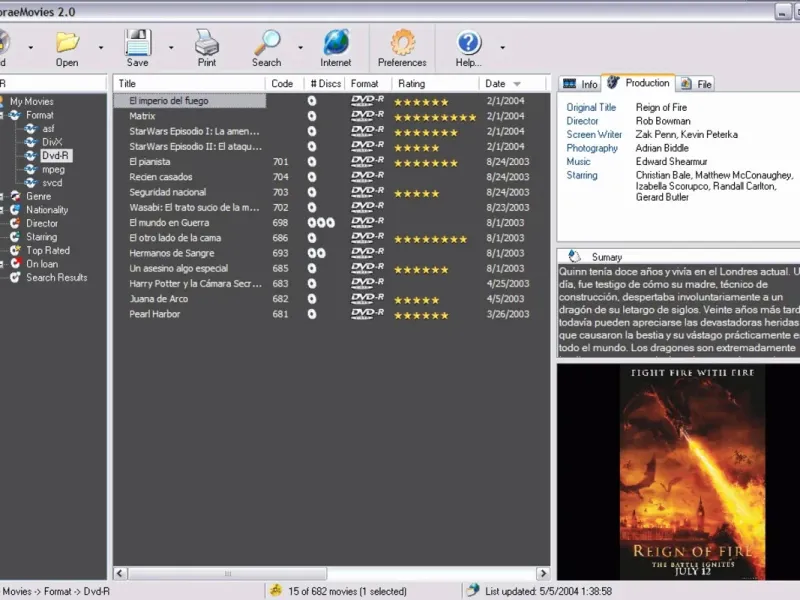
Task: Select the Director tree node
Action: [x=42, y=223]
